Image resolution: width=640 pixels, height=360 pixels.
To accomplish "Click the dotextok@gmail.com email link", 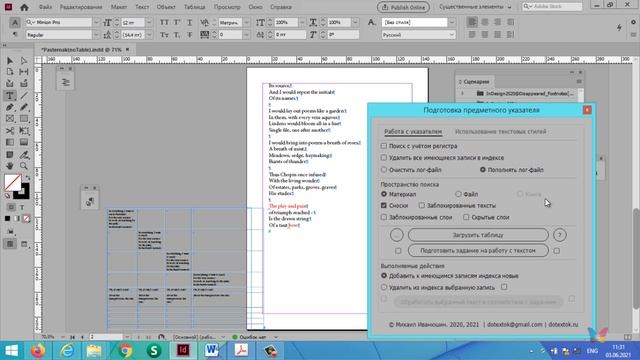I will pyautogui.click(x=515, y=324).
